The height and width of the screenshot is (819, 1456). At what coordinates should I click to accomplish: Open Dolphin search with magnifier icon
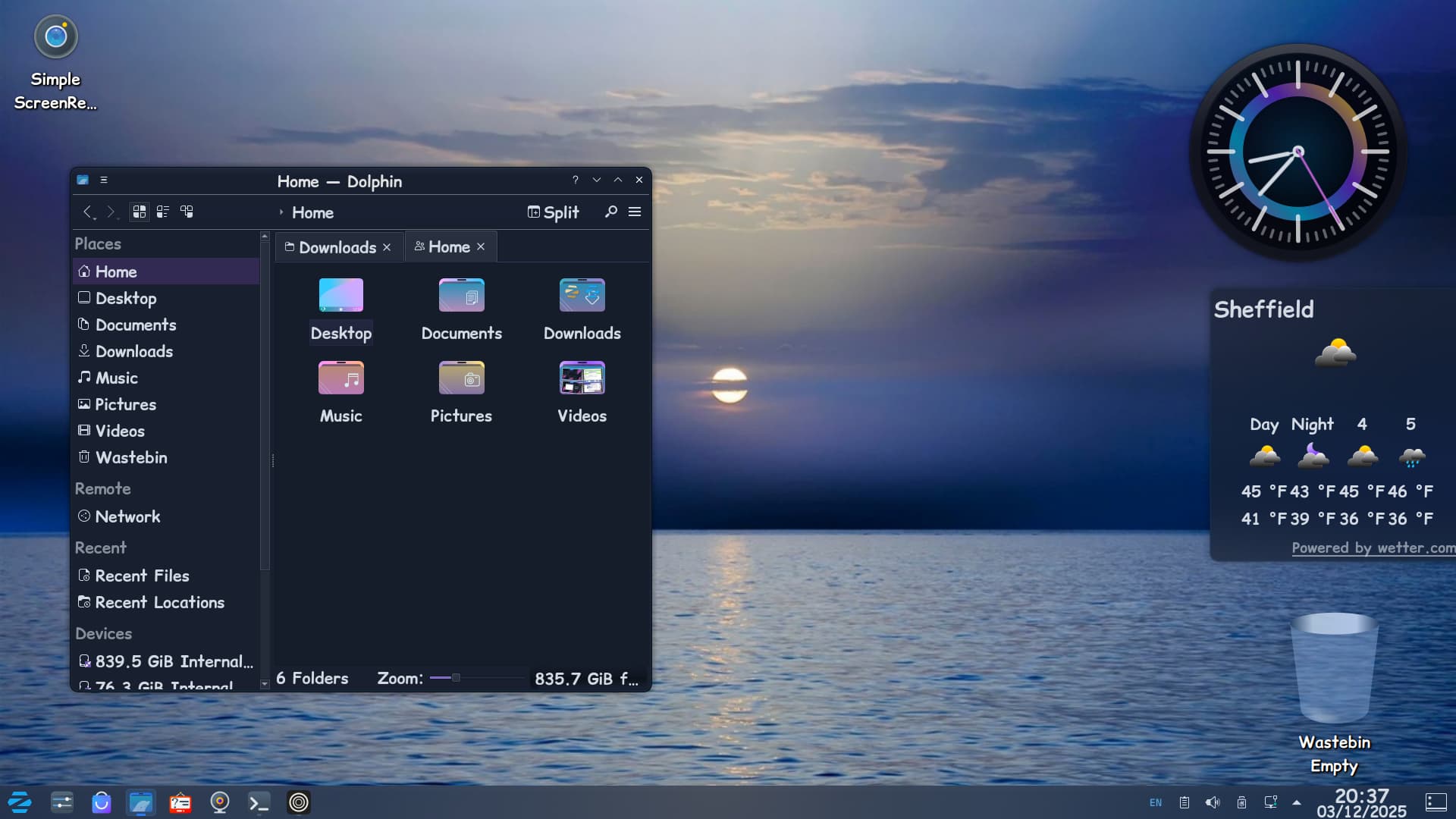pos(610,212)
